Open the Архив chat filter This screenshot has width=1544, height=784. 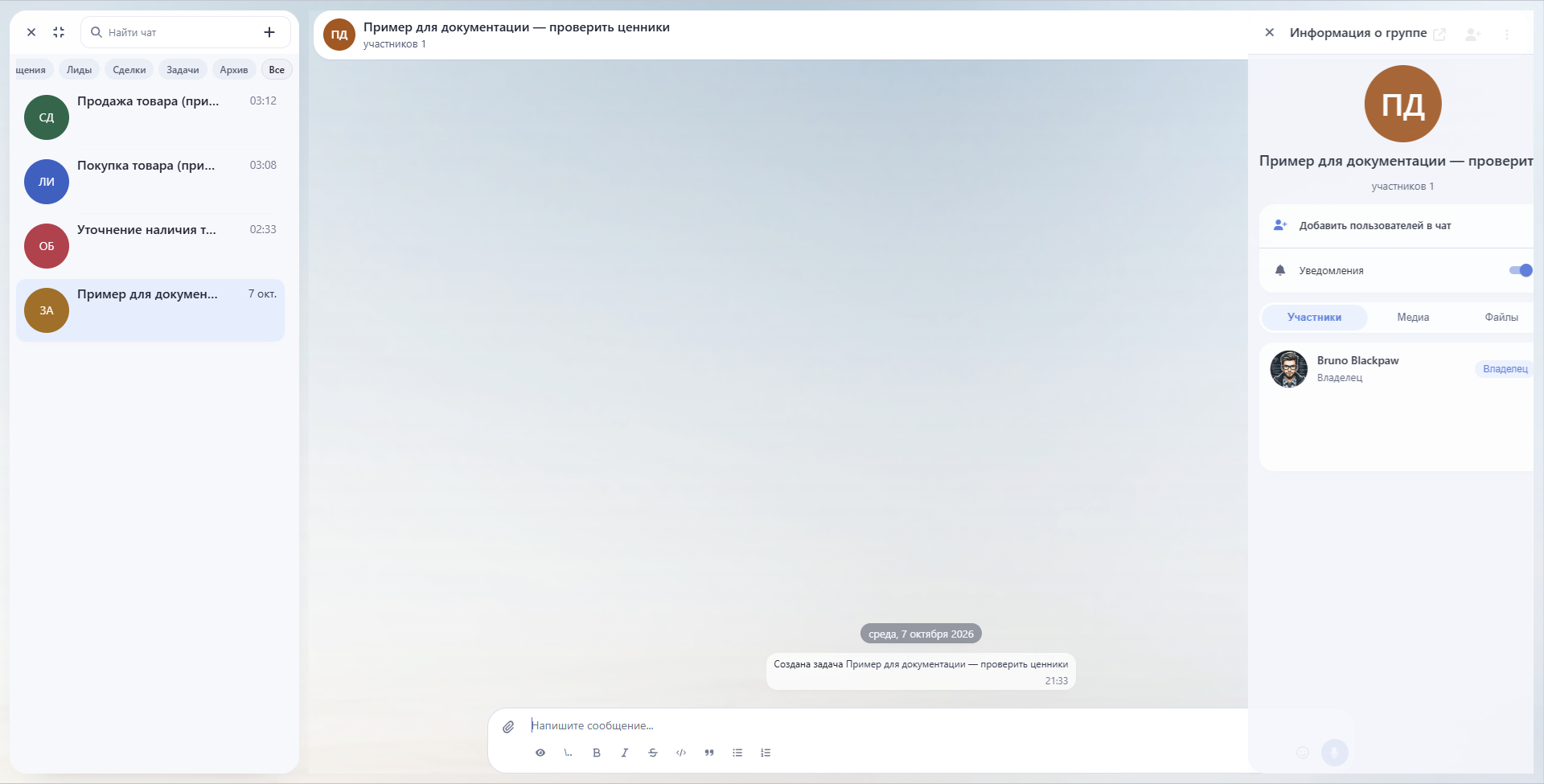tap(234, 70)
